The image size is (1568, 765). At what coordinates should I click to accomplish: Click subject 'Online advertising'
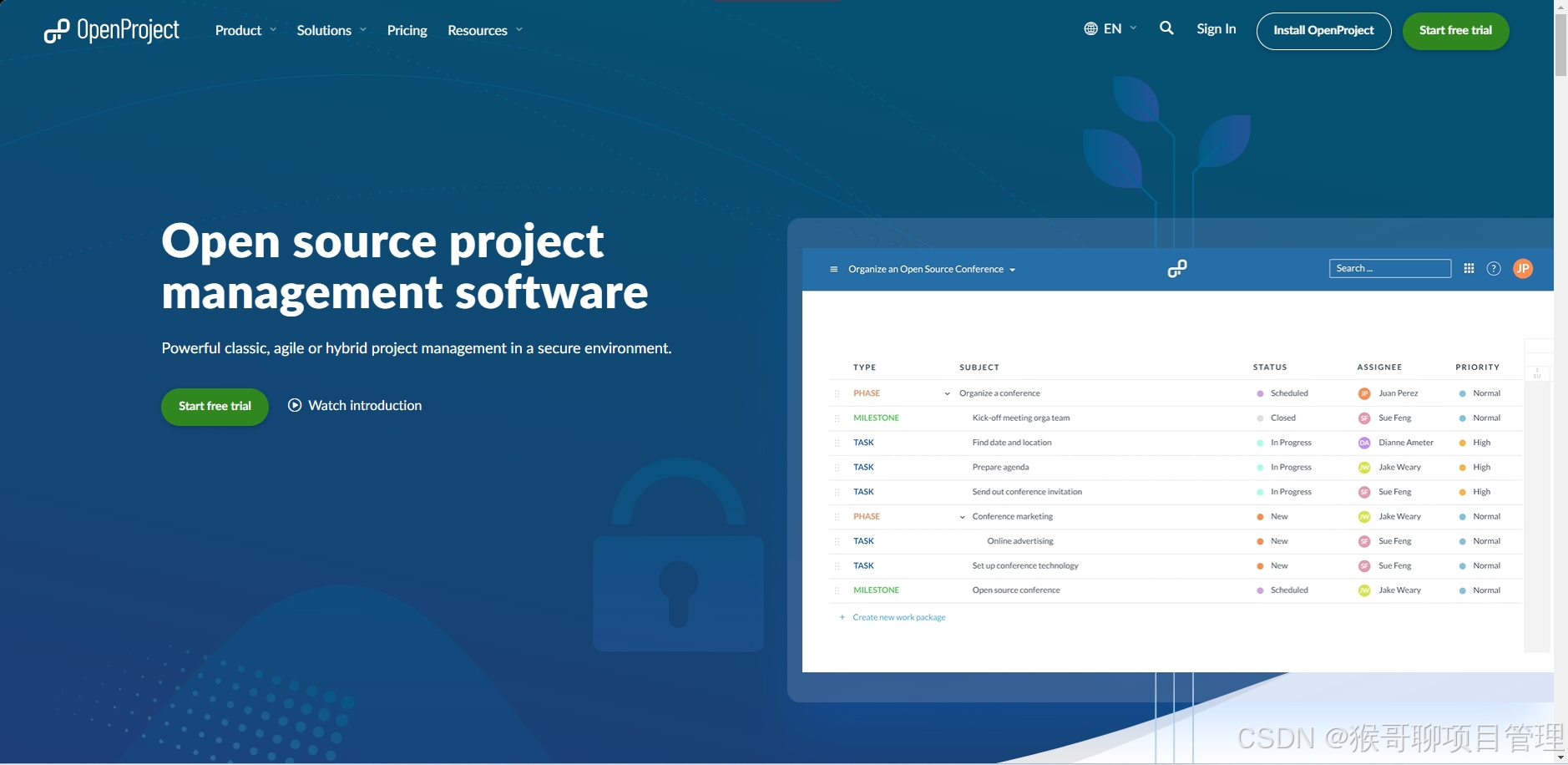coord(1020,541)
